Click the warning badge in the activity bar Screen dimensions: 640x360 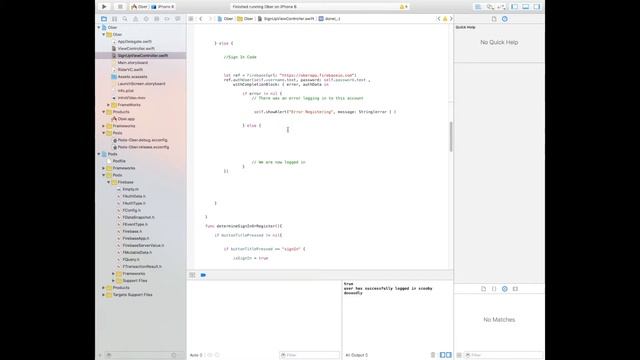pyautogui.click(x=403, y=7)
